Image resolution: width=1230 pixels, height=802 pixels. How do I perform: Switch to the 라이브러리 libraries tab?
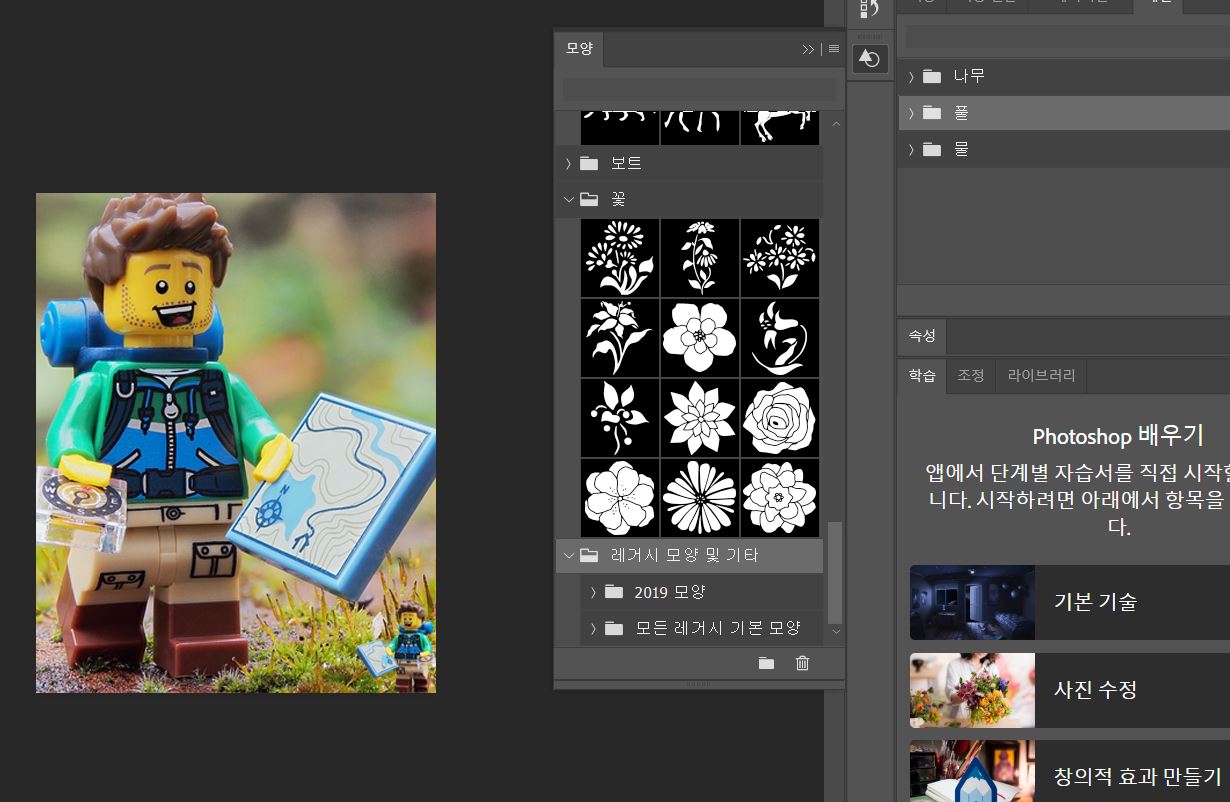1041,376
